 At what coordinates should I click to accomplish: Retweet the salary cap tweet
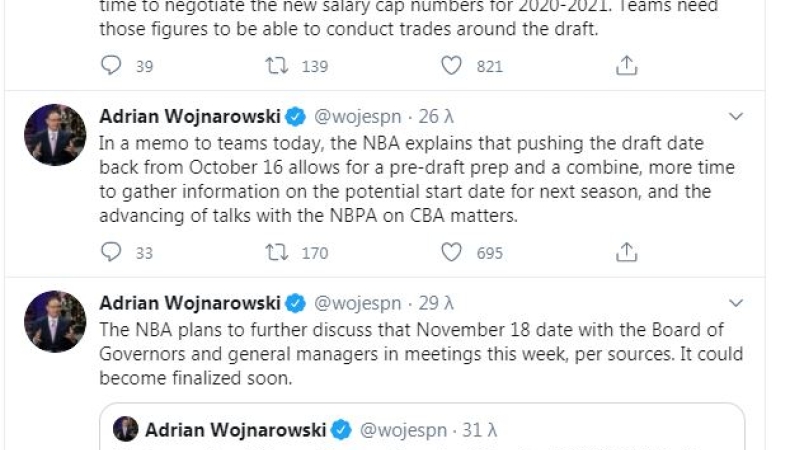click(276, 66)
